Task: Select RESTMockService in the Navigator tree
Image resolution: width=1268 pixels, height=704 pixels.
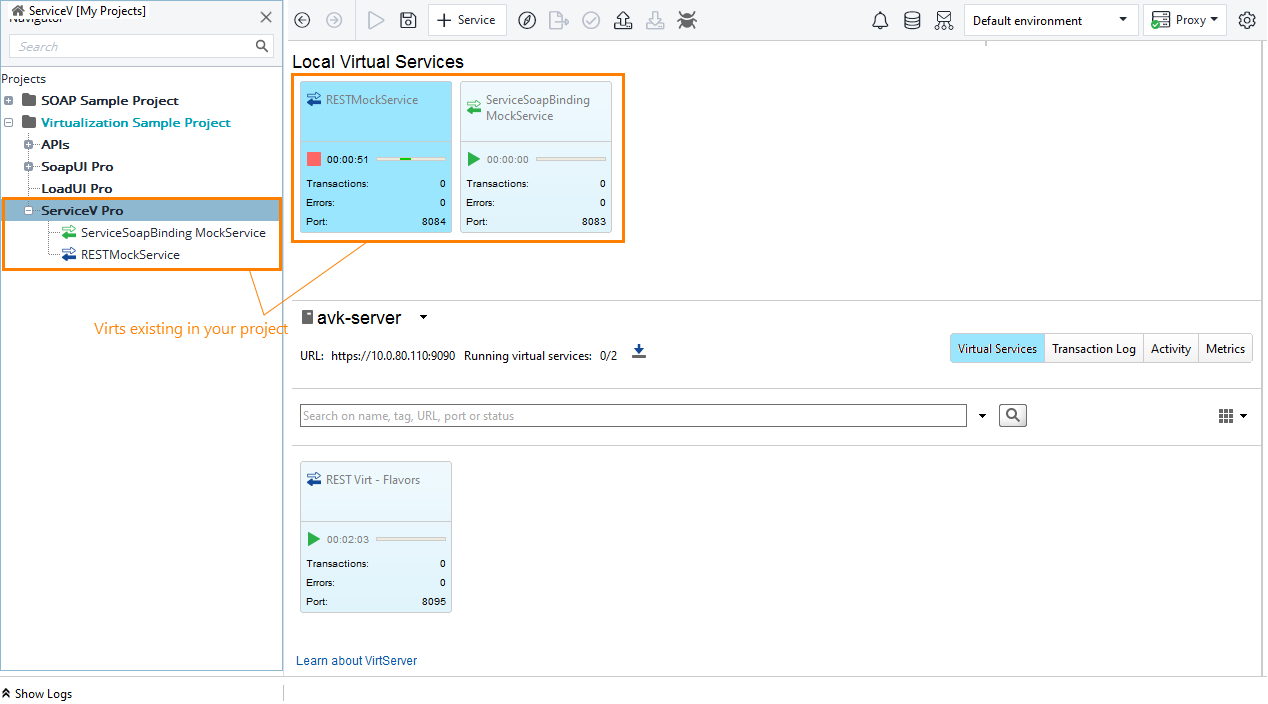Action: coord(130,255)
